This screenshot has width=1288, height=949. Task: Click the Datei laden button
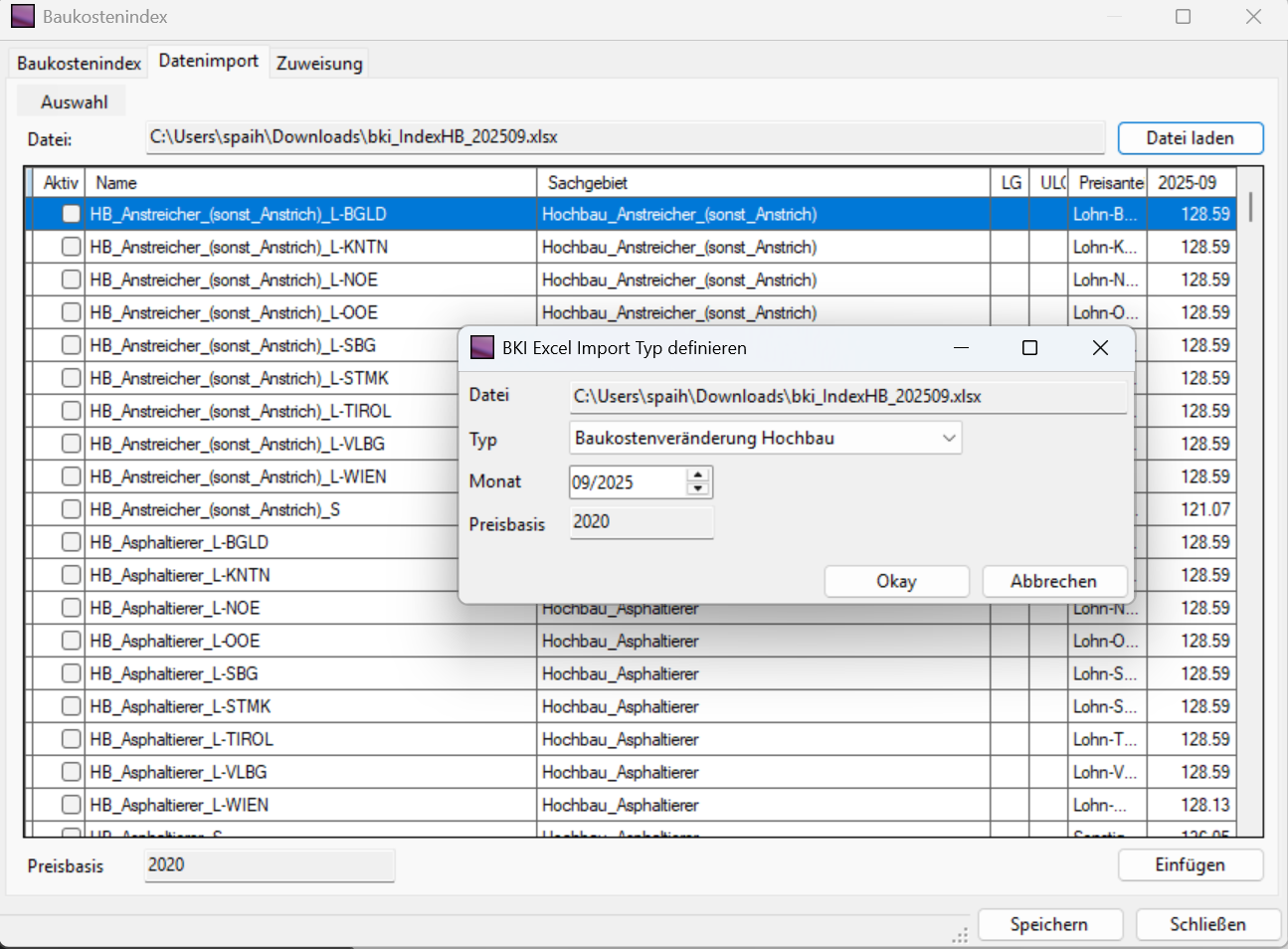1190,138
